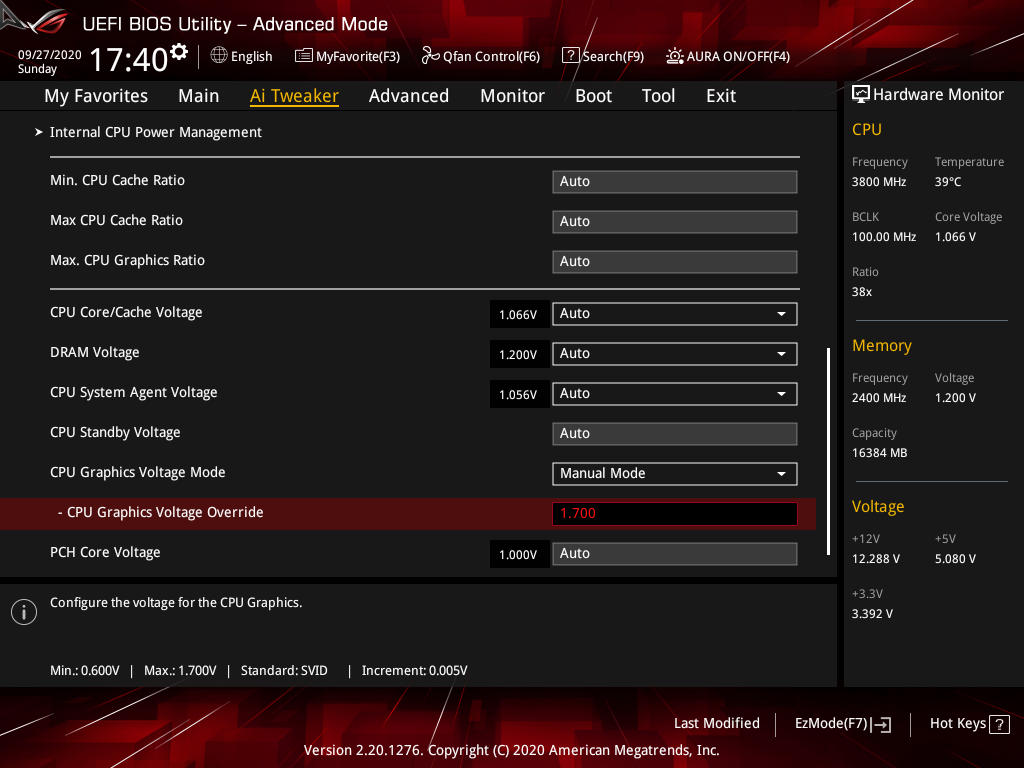Open Search(F9) question mark icon

coord(570,56)
